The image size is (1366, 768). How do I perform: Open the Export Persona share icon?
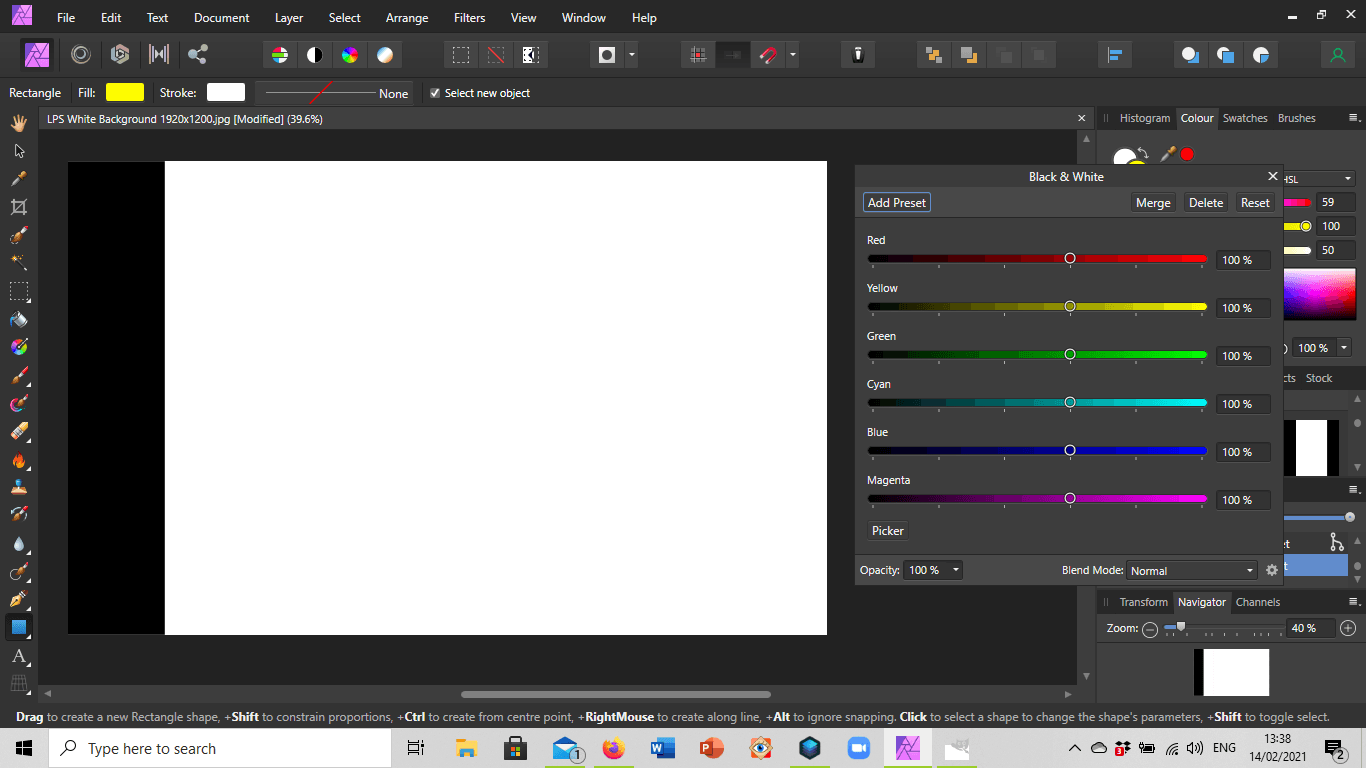pyautogui.click(x=198, y=55)
